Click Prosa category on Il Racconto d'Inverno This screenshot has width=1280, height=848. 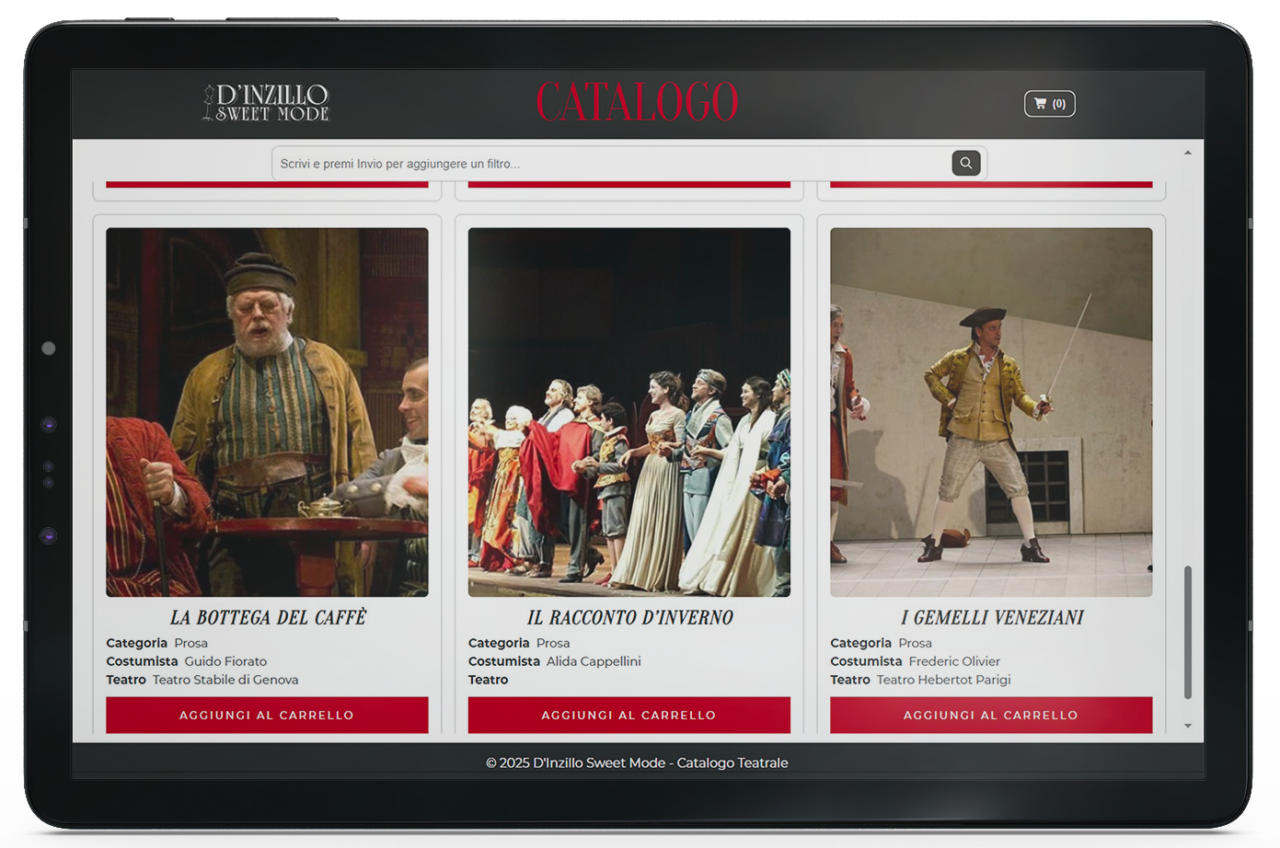click(x=553, y=643)
